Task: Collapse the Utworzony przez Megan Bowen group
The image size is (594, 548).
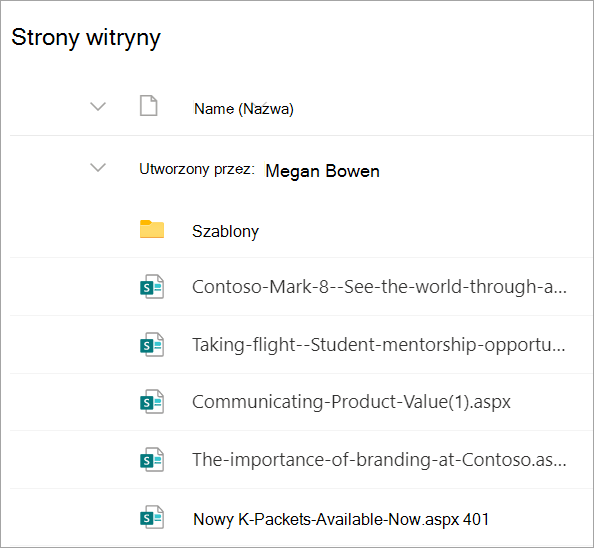Action: [x=98, y=167]
